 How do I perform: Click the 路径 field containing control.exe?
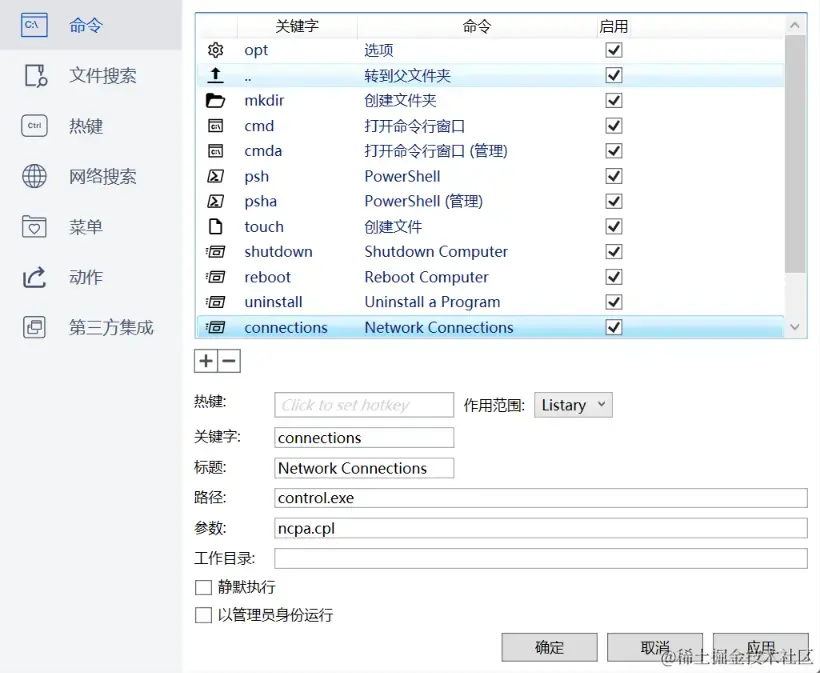pos(541,498)
